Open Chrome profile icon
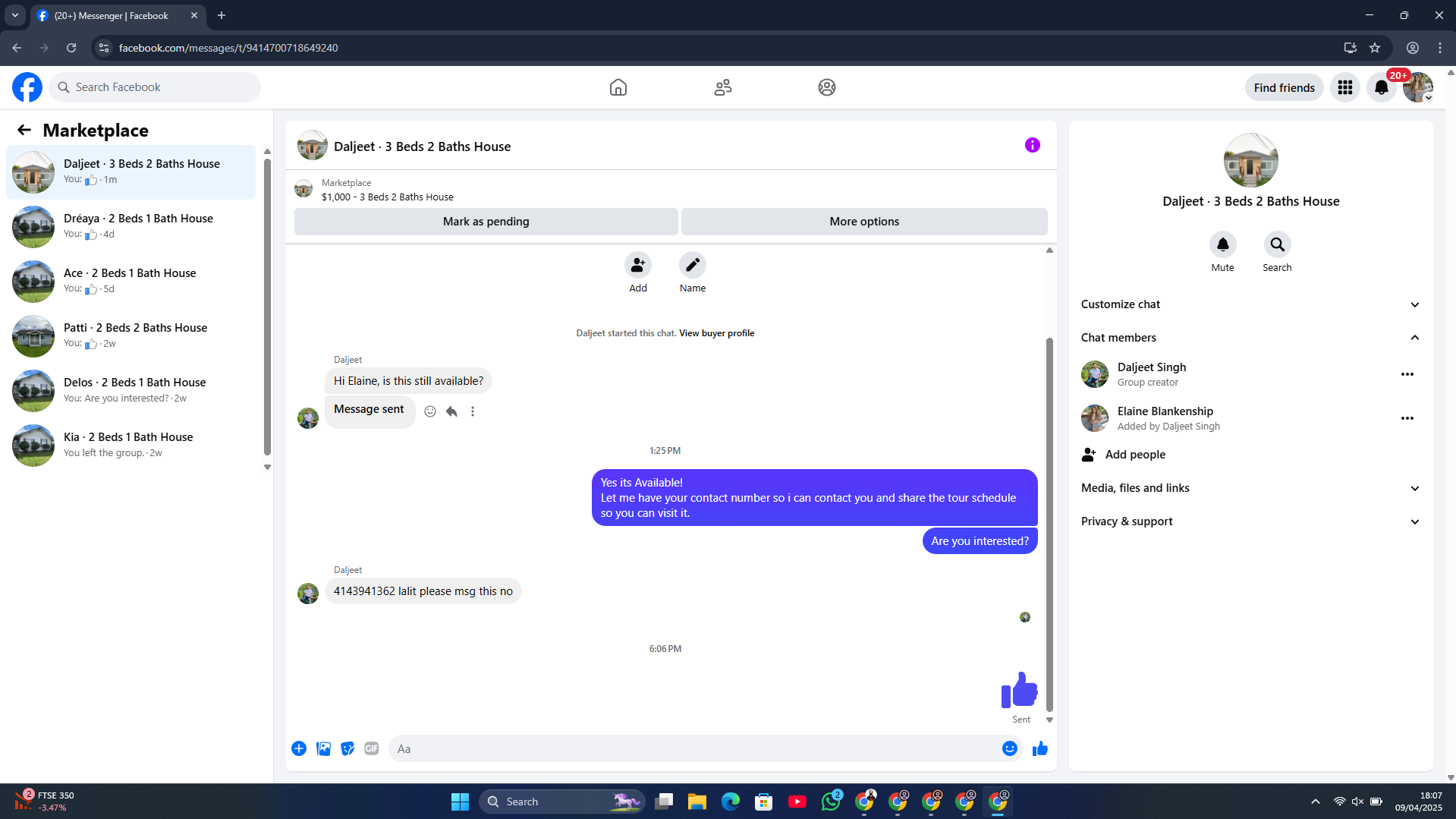The image size is (1456, 819). click(x=1413, y=48)
